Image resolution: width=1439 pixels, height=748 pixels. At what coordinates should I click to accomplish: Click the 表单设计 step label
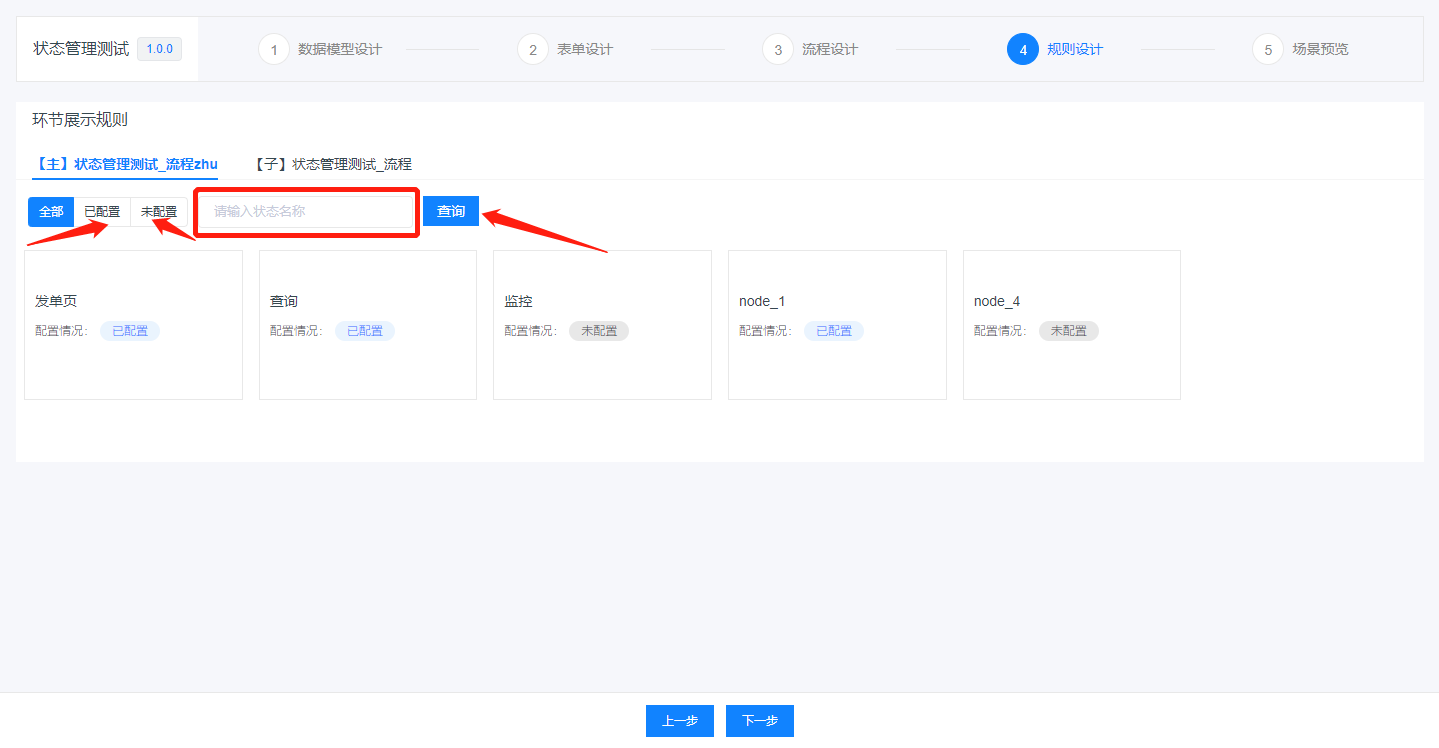(x=585, y=49)
